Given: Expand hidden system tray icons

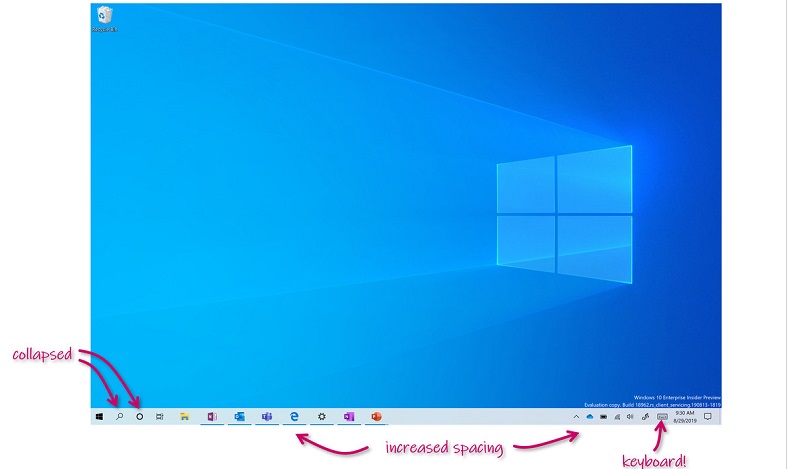Looking at the screenshot, I should pos(576,417).
